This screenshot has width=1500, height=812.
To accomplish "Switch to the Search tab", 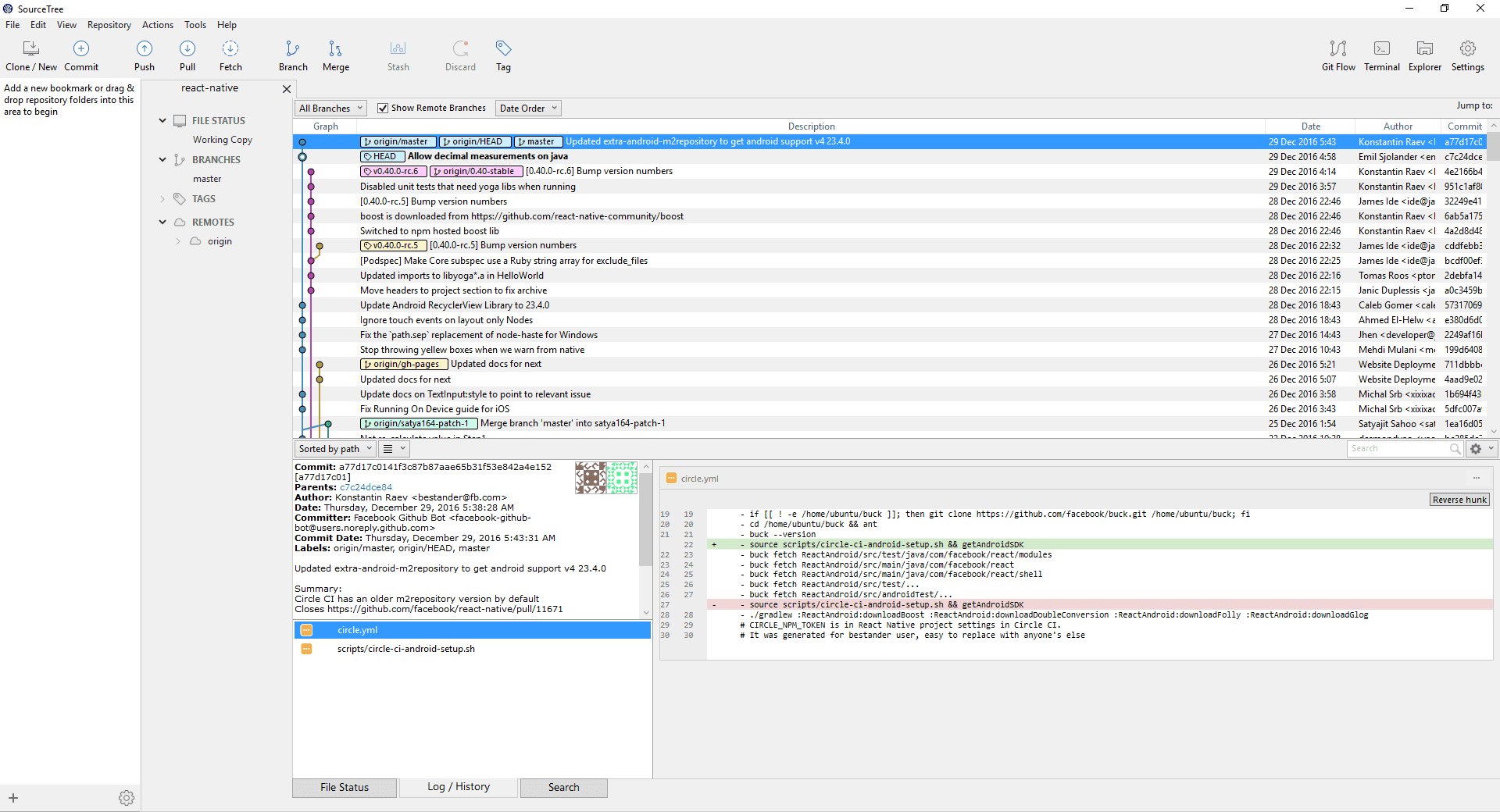I will click(564, 788).
